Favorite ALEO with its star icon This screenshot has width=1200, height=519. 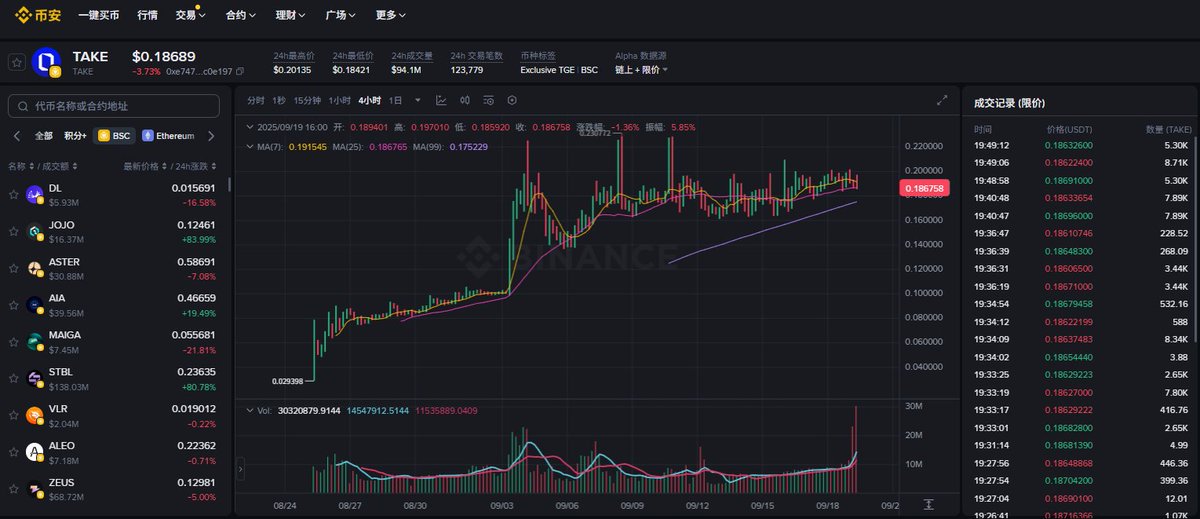click(x=14, y=452)
